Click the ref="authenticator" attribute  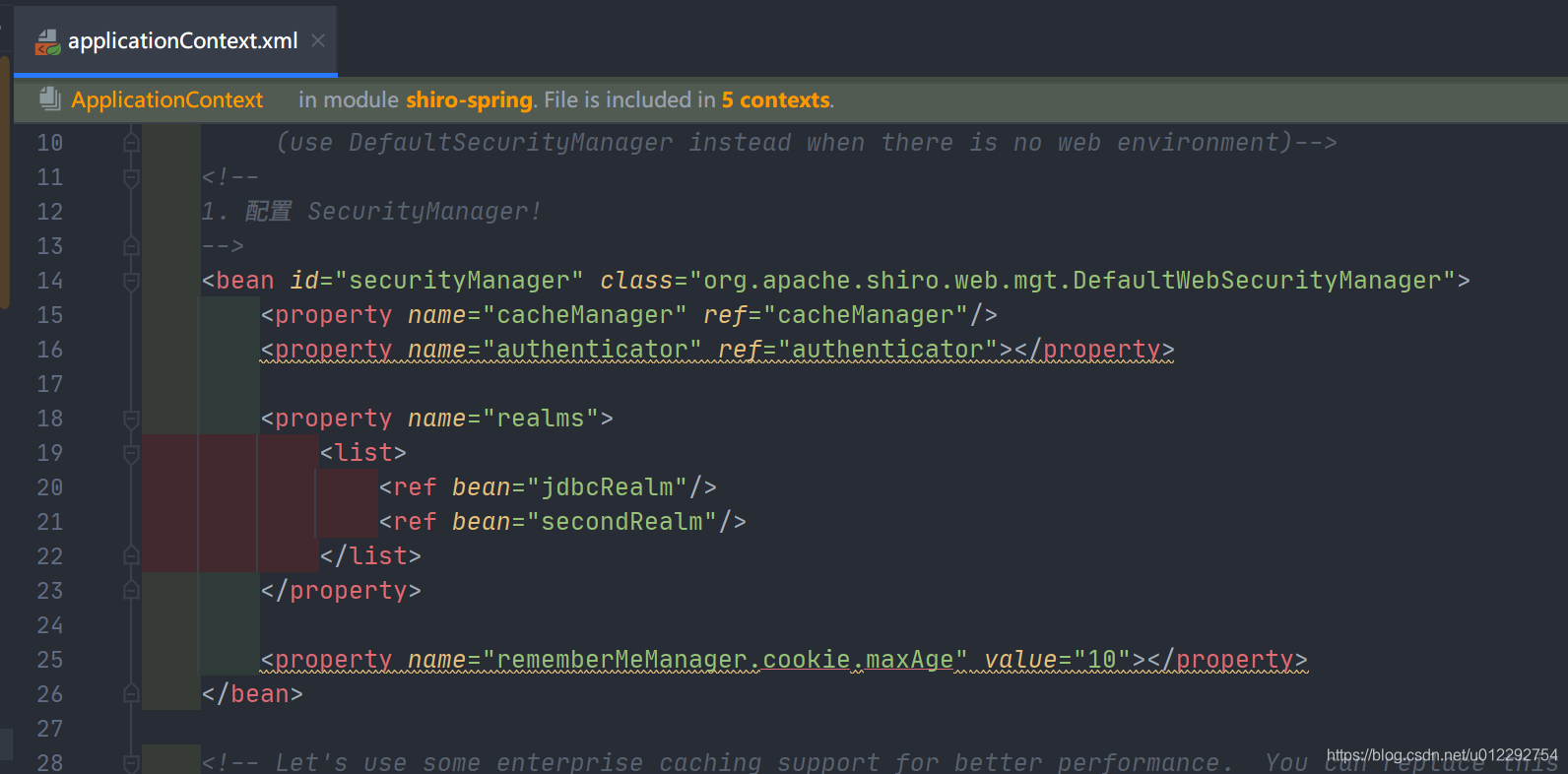[858, 350]
